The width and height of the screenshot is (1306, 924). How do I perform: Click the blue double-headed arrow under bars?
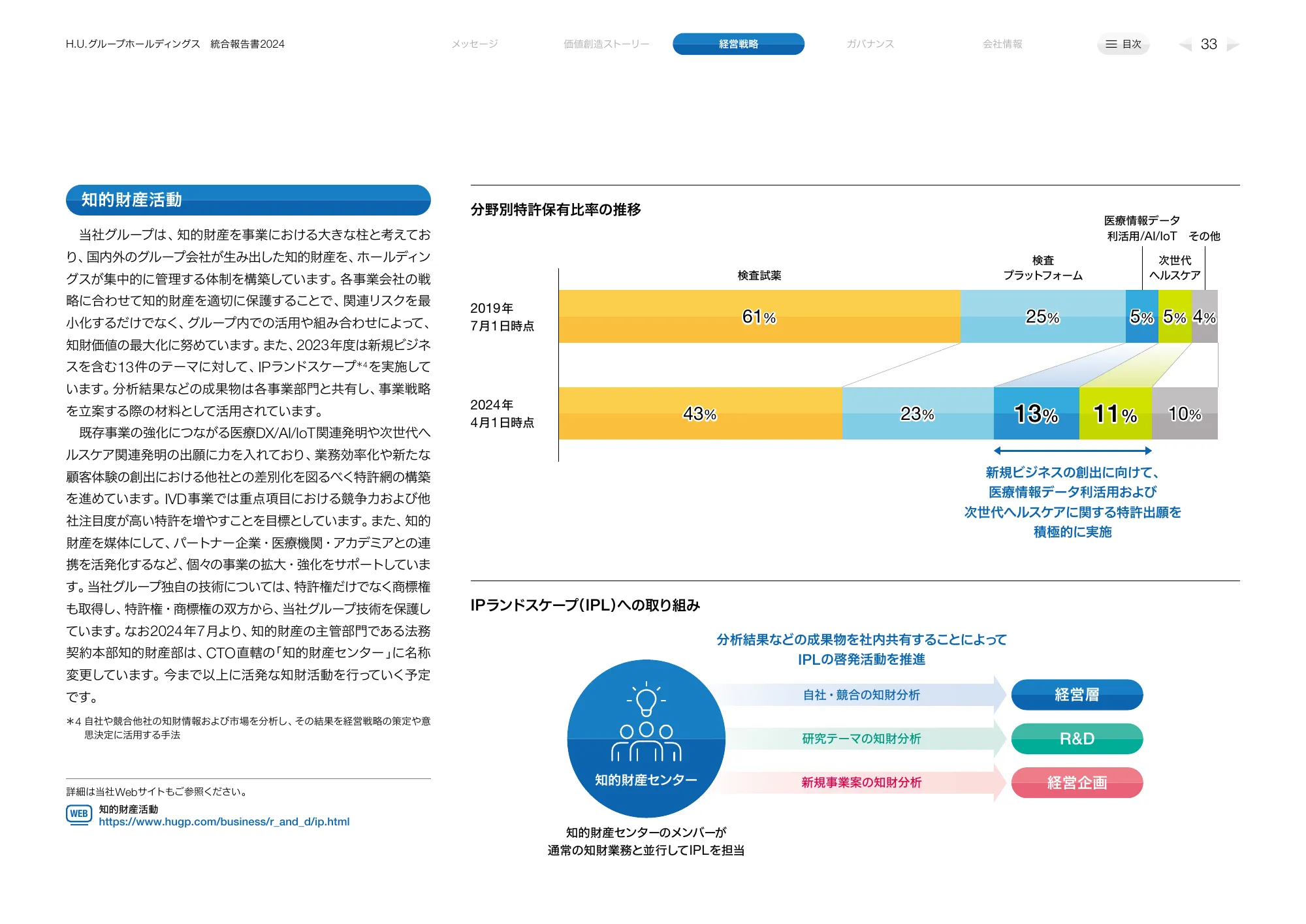point(1072,451)
